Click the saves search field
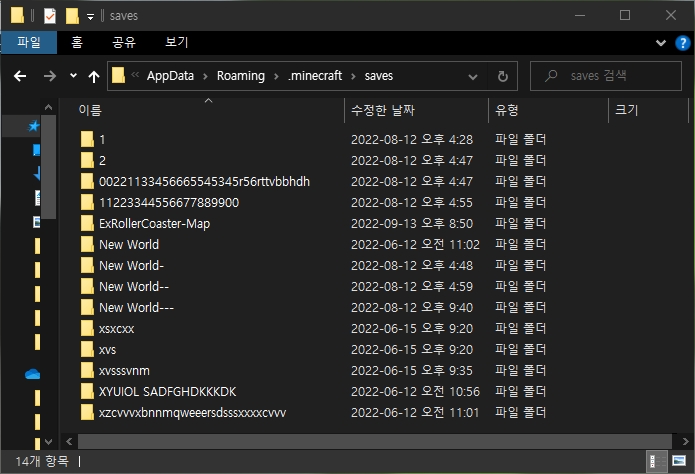Screen dimensions: 695x474 605,76
